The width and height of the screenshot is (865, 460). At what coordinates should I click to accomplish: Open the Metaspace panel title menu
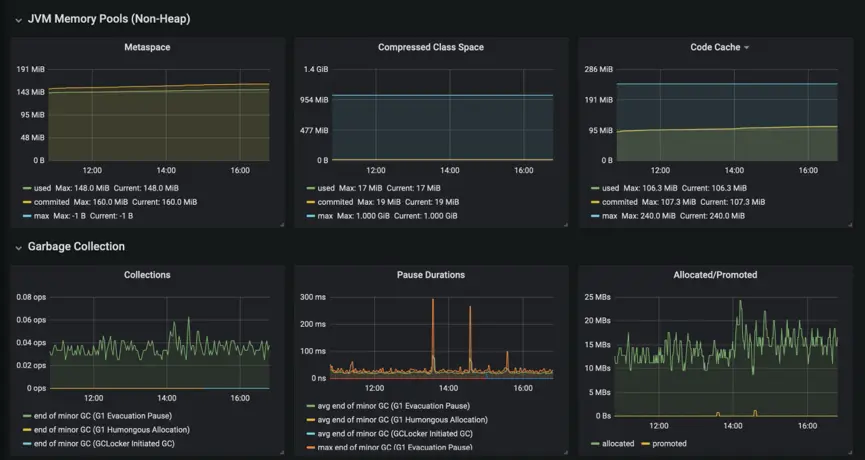[x=147, y=47]
